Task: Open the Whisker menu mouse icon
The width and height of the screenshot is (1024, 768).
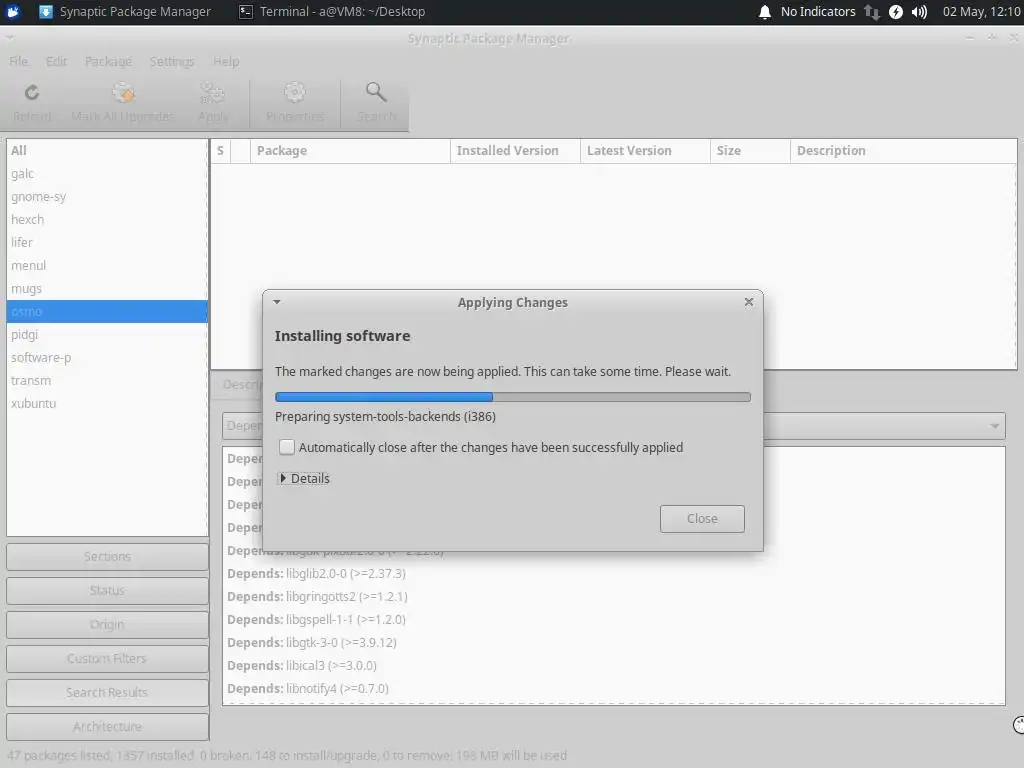Action: click(x=13, y=12)
